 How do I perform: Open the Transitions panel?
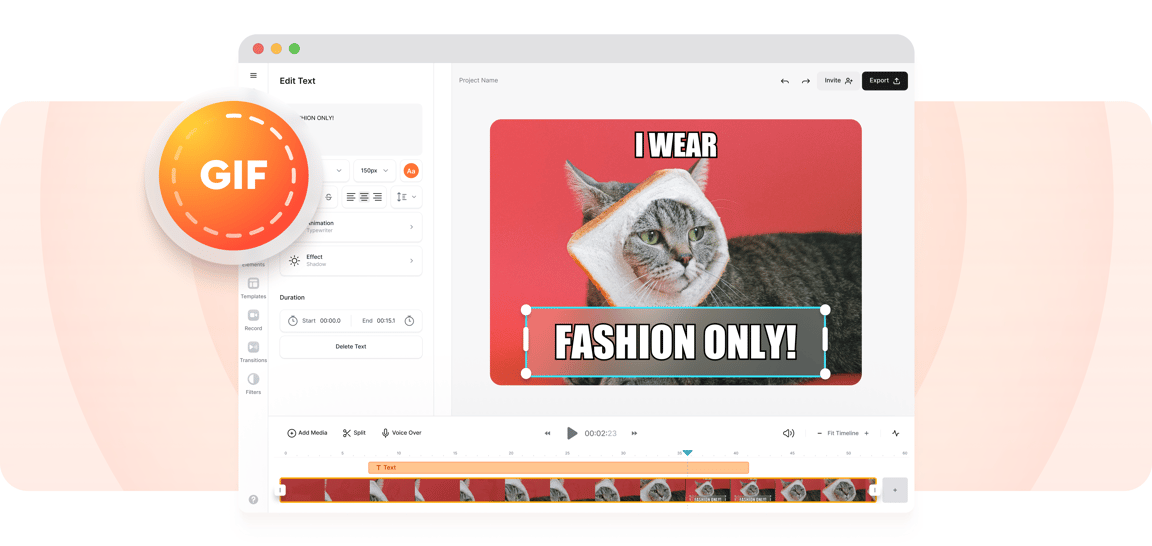(253, 352)
